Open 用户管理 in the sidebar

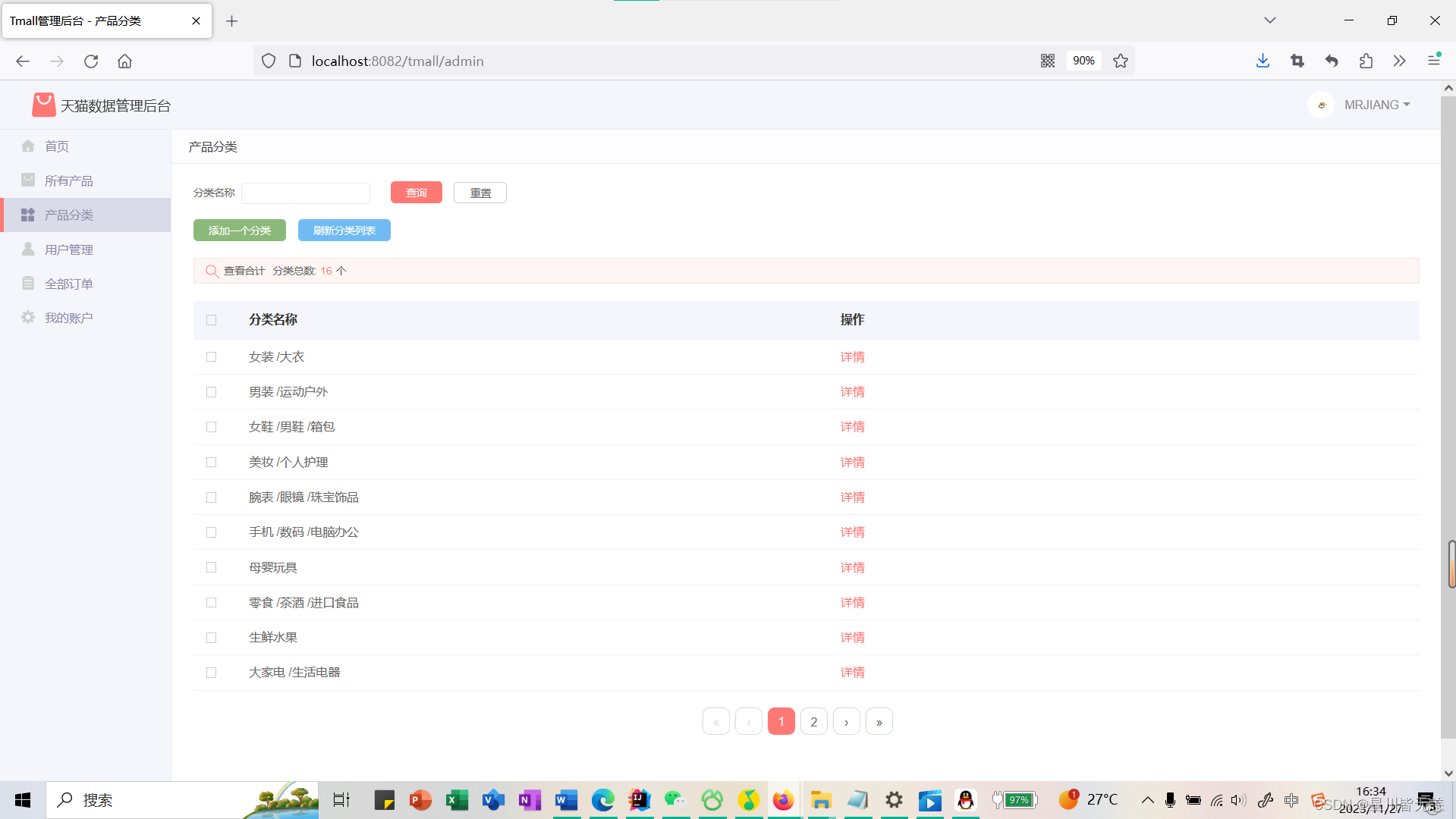(x=85, y=249)
